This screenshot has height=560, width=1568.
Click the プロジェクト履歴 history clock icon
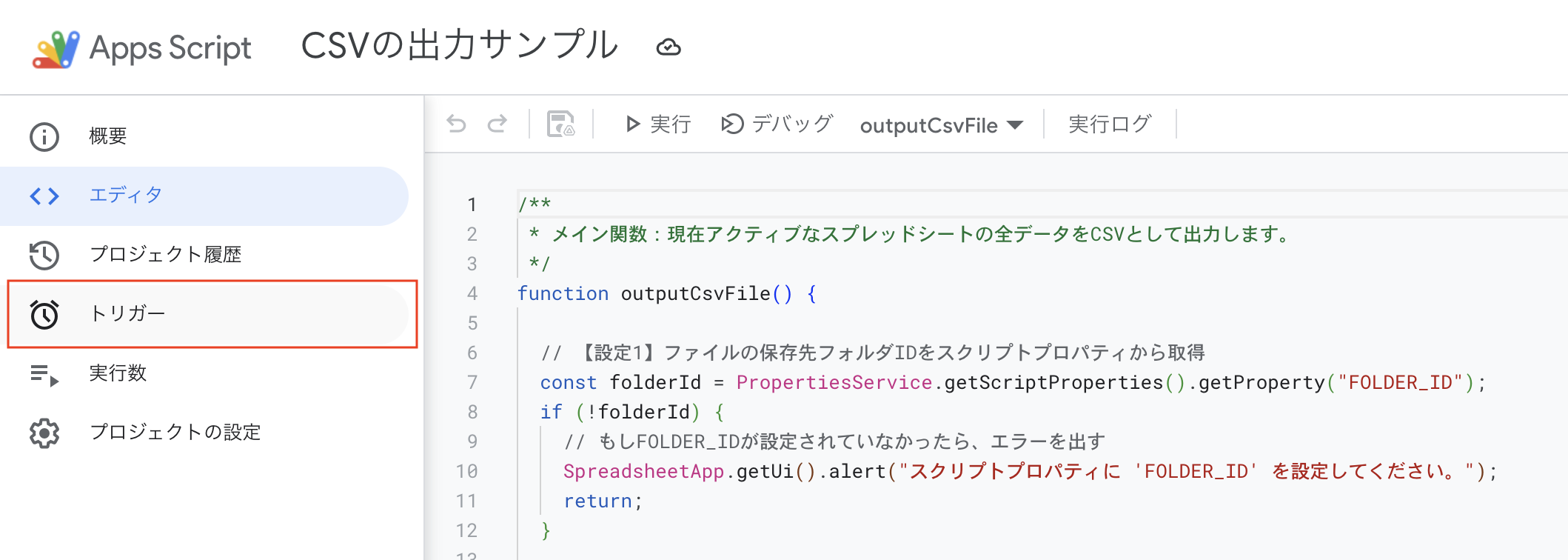pos(44,255)
